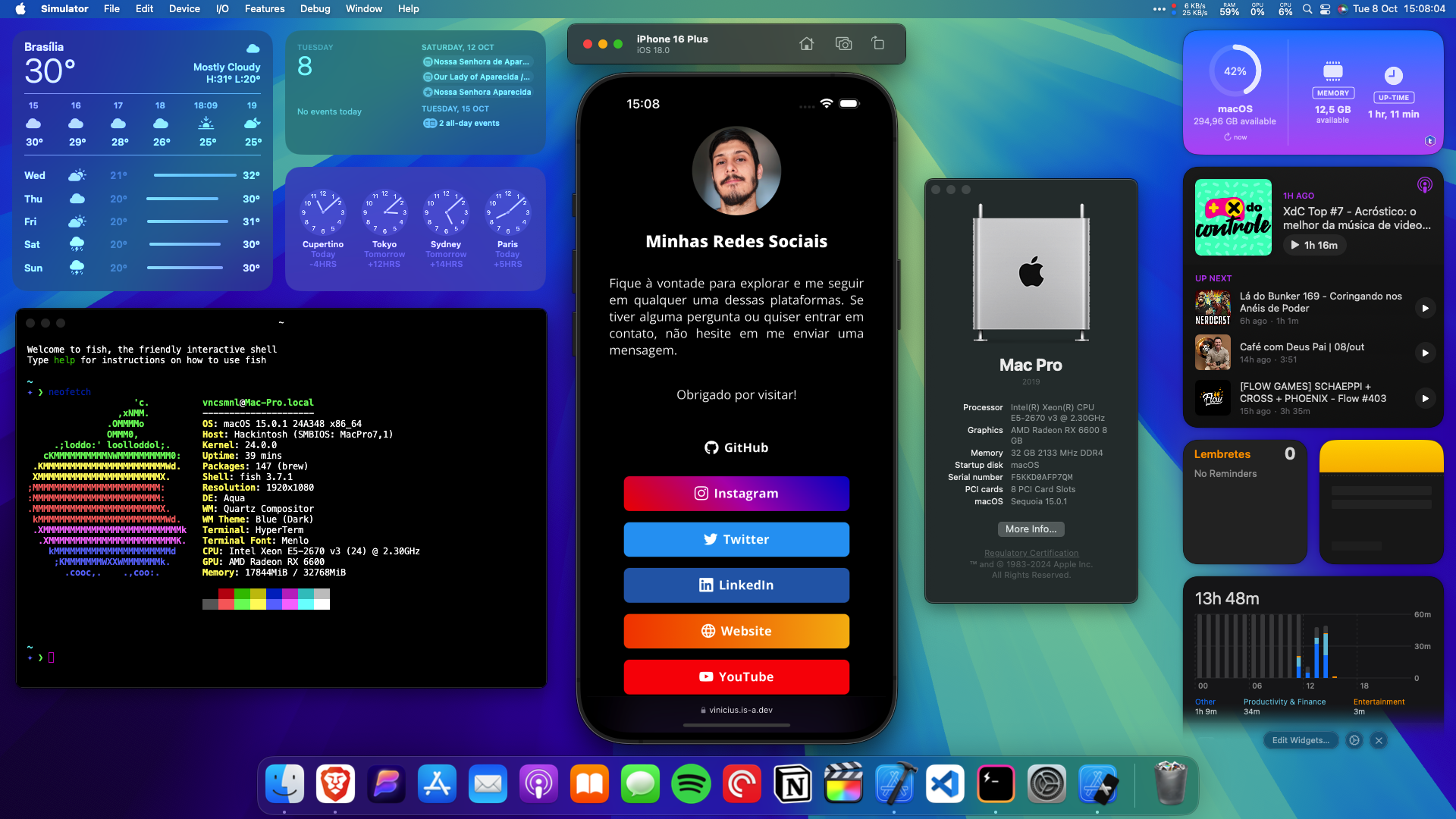Open the yellow Notes widget
1456x819 pixels.
pos(1381,502)
